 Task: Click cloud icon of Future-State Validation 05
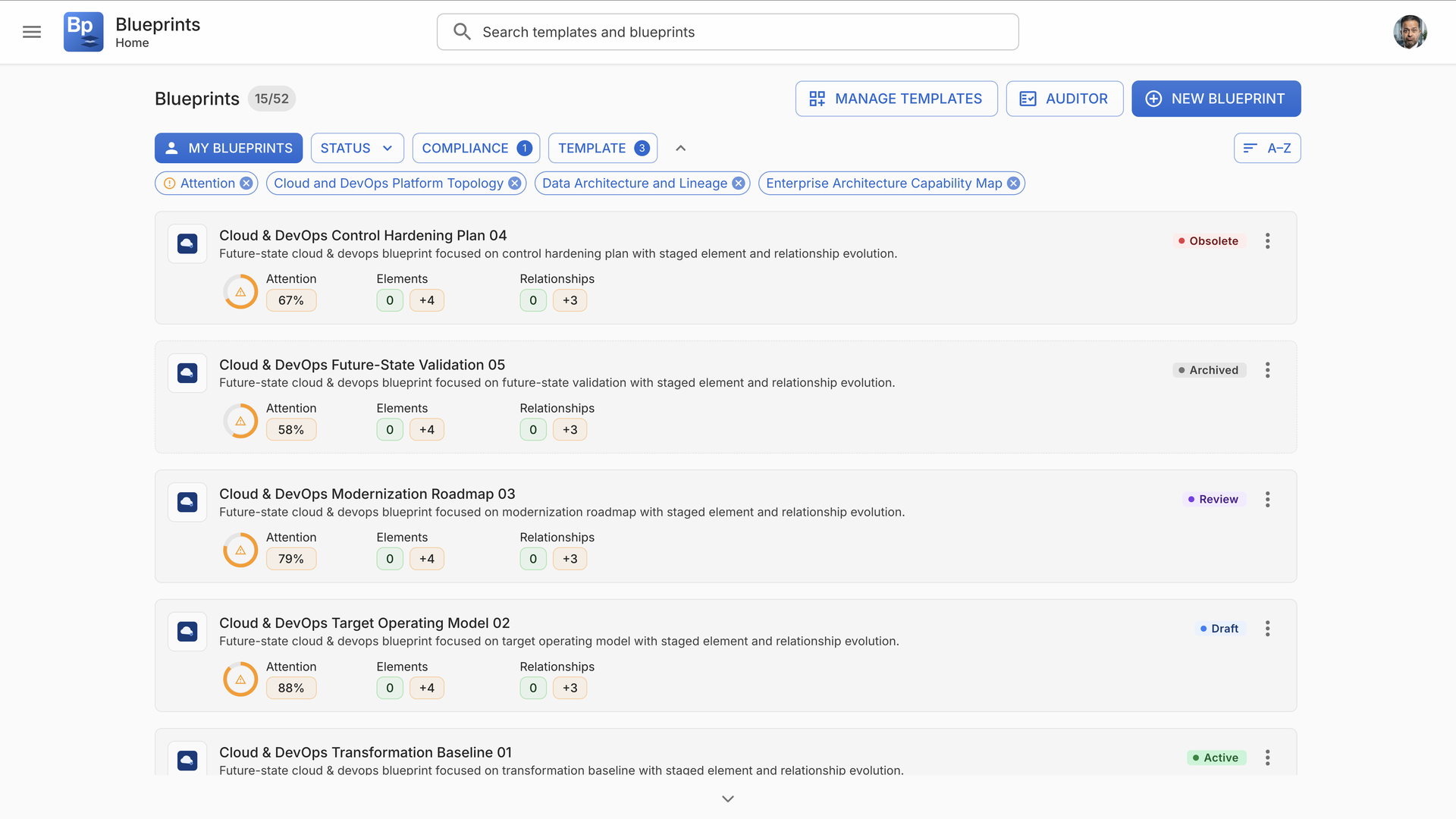[187, 373]
